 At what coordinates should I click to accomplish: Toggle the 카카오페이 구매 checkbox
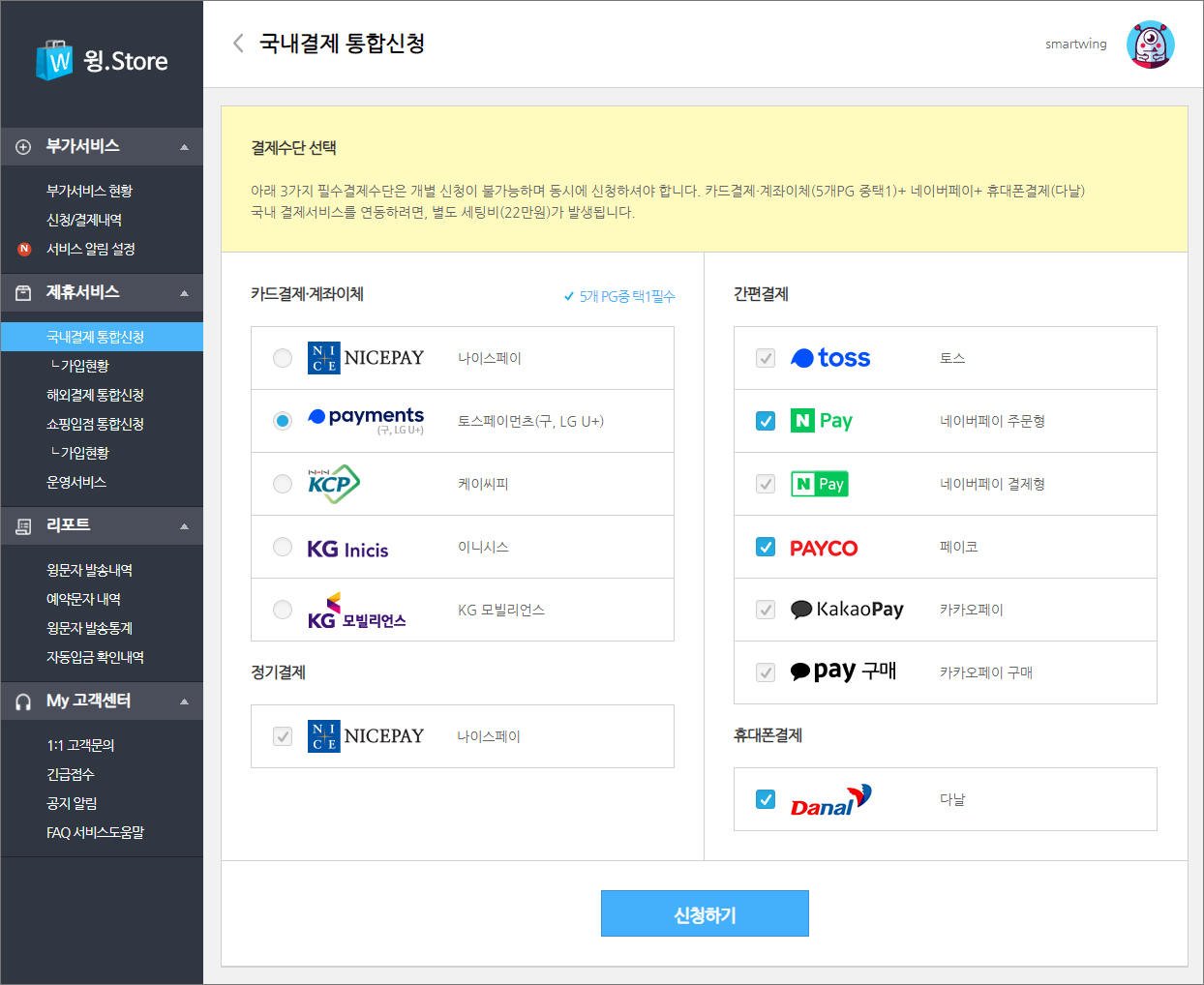pos(766,672)
